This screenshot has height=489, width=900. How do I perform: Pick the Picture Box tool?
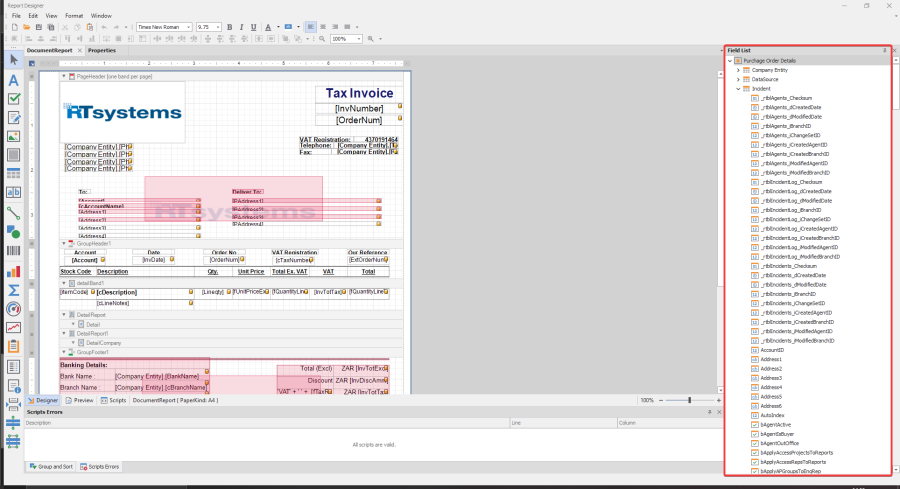tap(14, 137)
